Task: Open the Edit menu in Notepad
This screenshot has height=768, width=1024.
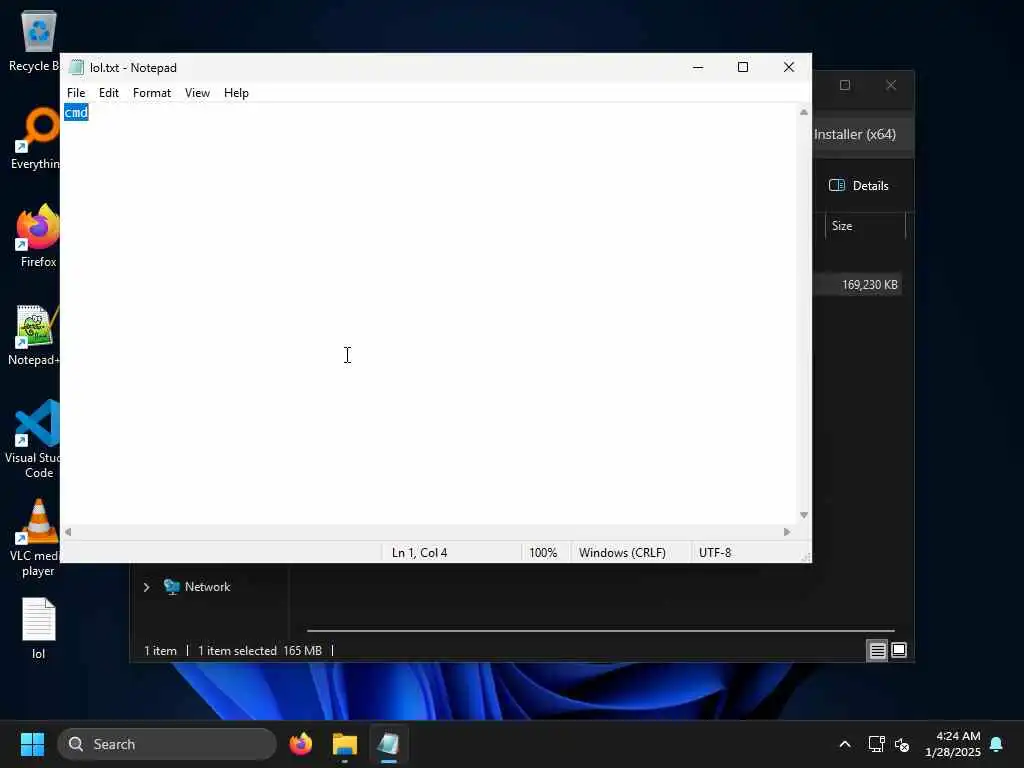Action: point(108,93)
